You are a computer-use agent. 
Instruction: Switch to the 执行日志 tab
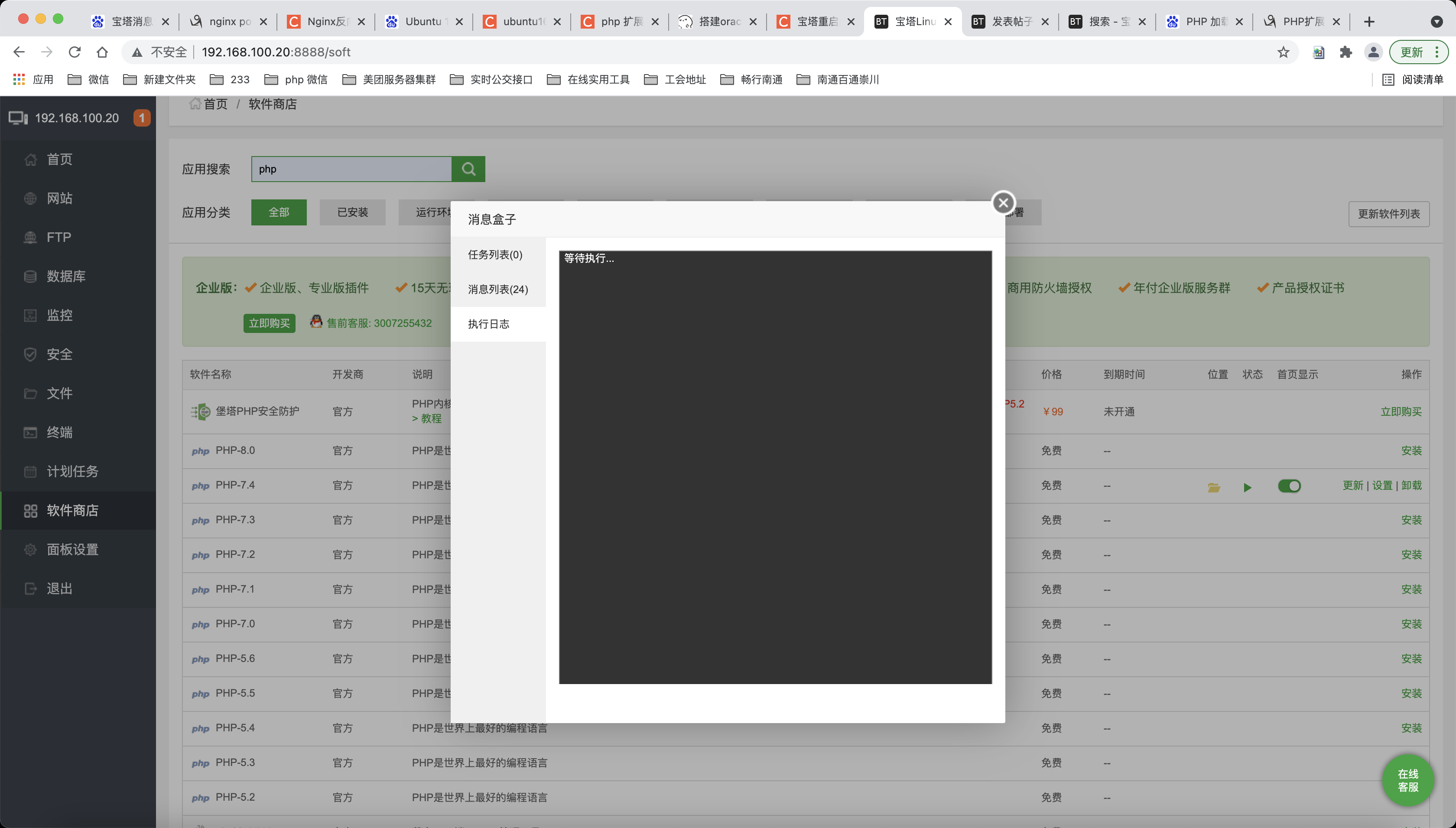click(x=488, y=323)
